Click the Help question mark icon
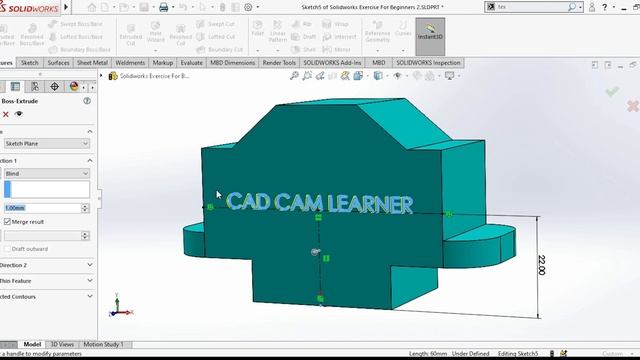The width and height of the screenshot is (640, 360). pos(604,7)
